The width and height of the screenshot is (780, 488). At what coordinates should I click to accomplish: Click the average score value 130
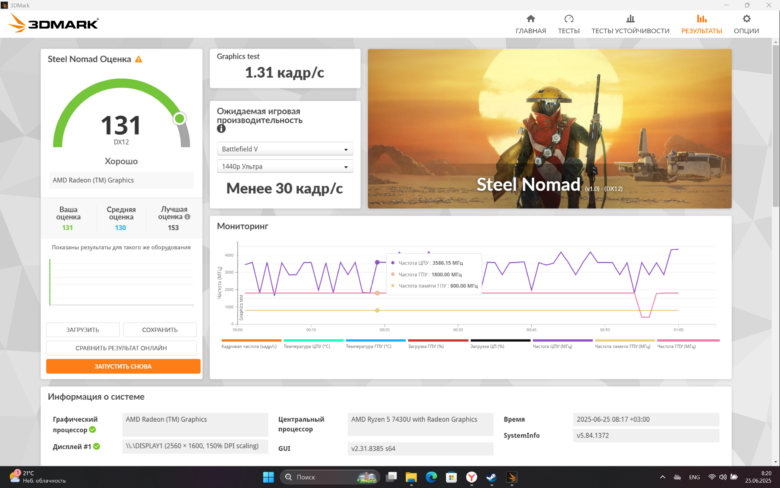(x=120, y=228)
